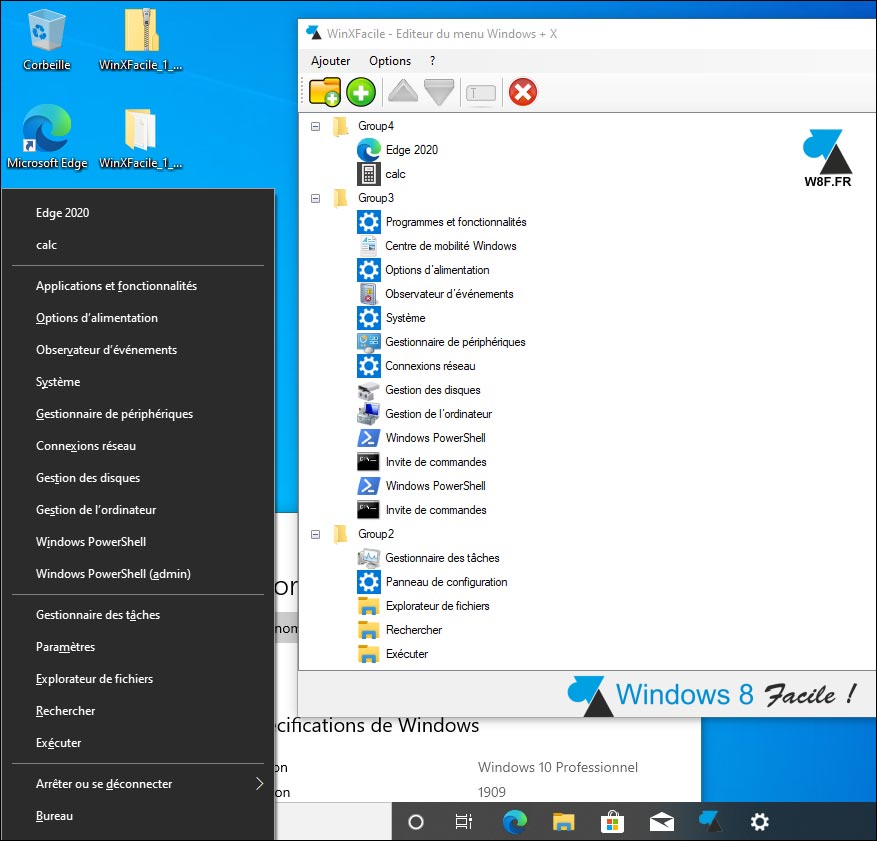Select the Edge 2020 icon in Group4
This screenshot has height=841, width=877.
tap(369, 150)
